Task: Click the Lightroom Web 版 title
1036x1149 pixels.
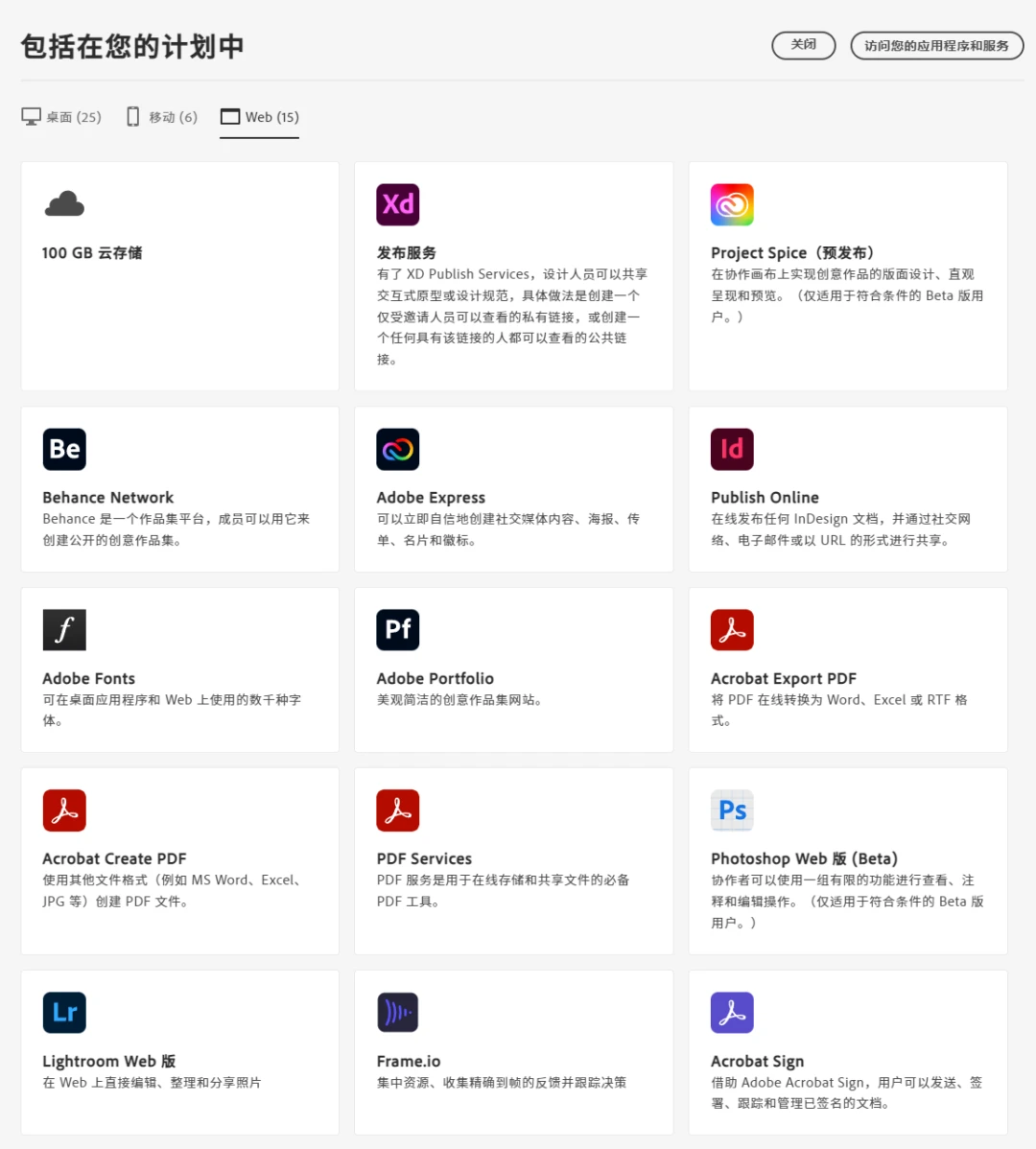Action: point(109,1061)
